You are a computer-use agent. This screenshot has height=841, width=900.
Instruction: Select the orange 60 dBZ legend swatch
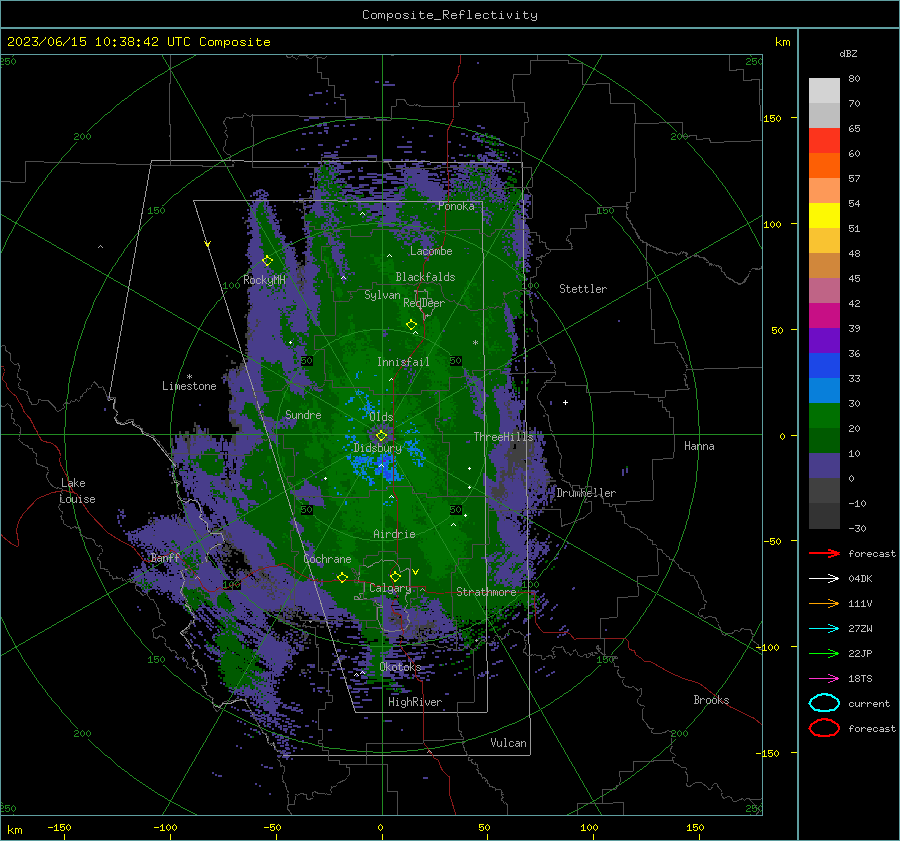click(x=824, y=165)
